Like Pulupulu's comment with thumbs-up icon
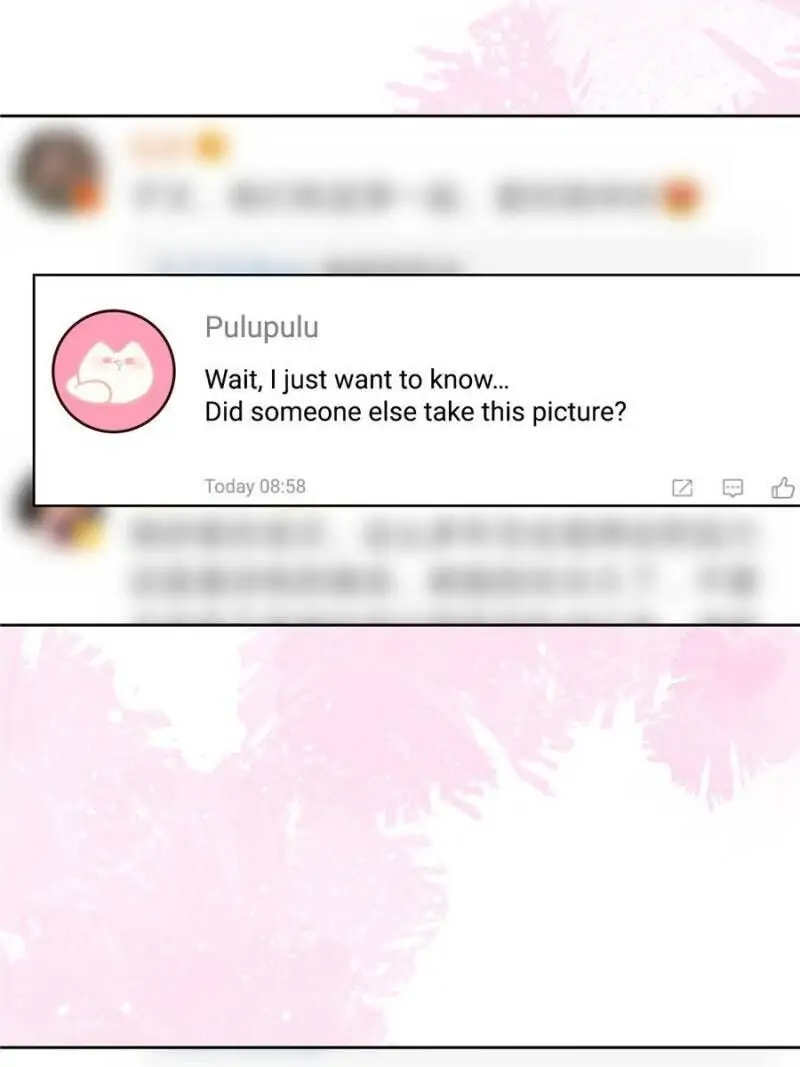The width and height of the screenshot is (800, 1067). pyautogui.click(x=783, y=488)
